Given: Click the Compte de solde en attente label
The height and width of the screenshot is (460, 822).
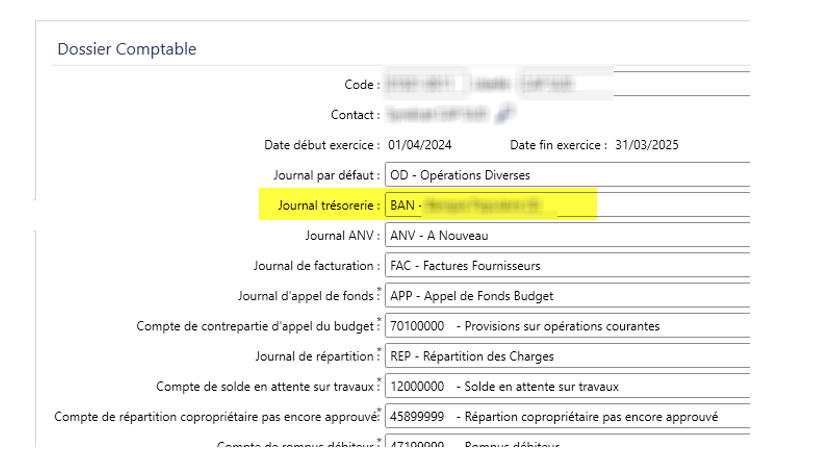Looking at the screenshot, I should (x=266, y=386).
